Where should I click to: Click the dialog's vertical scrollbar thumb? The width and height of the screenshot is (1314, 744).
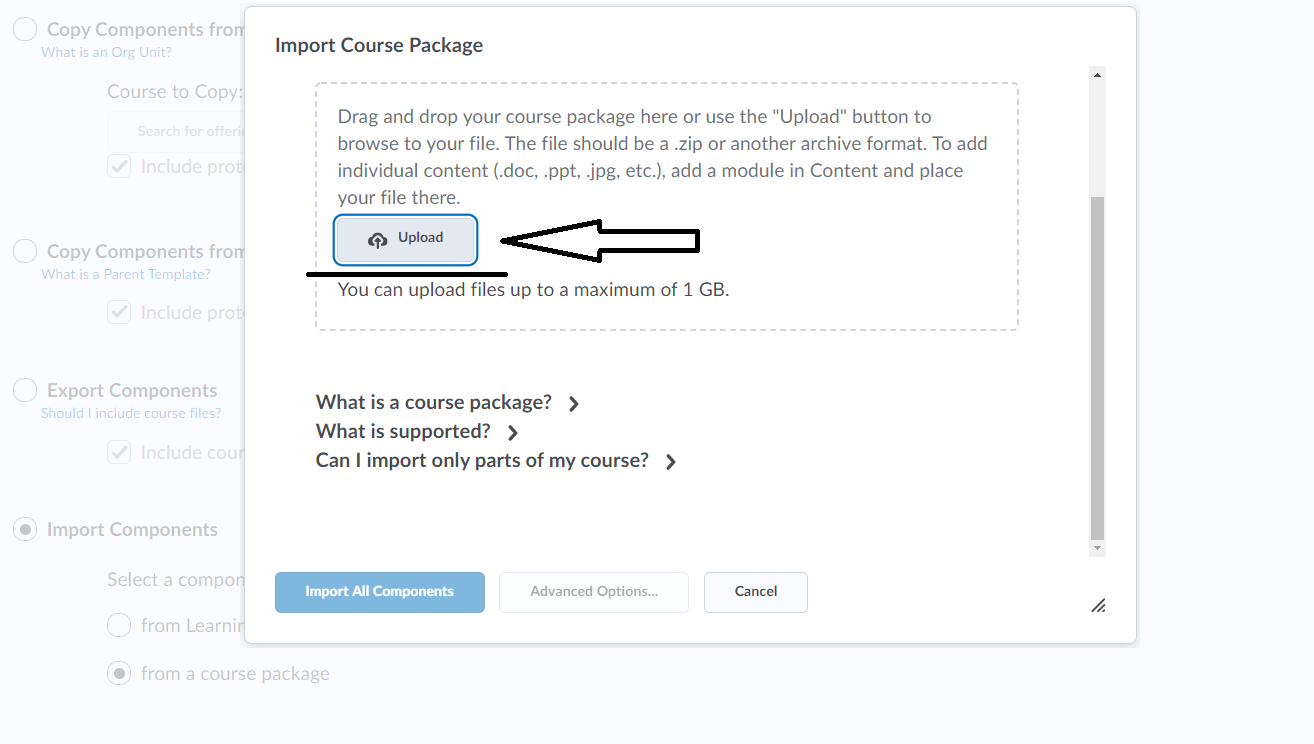(x=1097, y=368)
